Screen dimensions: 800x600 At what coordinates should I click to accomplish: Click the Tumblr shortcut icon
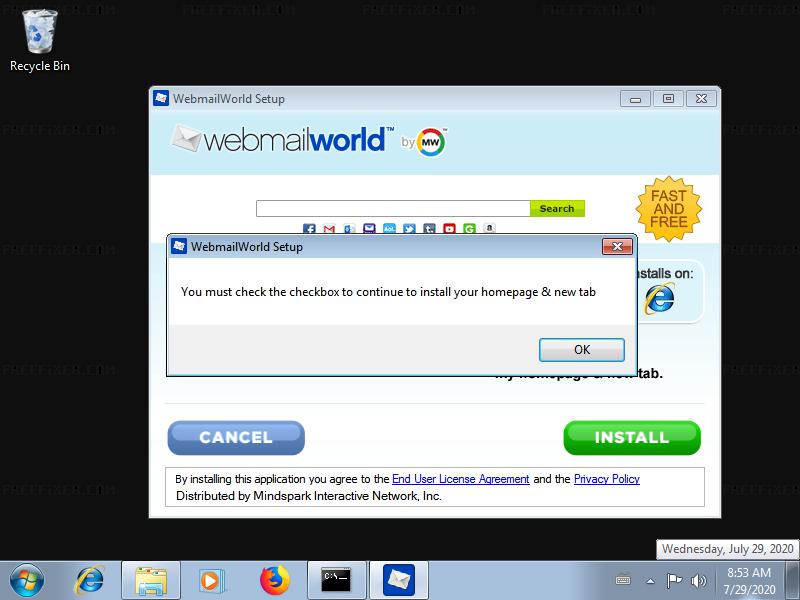429,229
